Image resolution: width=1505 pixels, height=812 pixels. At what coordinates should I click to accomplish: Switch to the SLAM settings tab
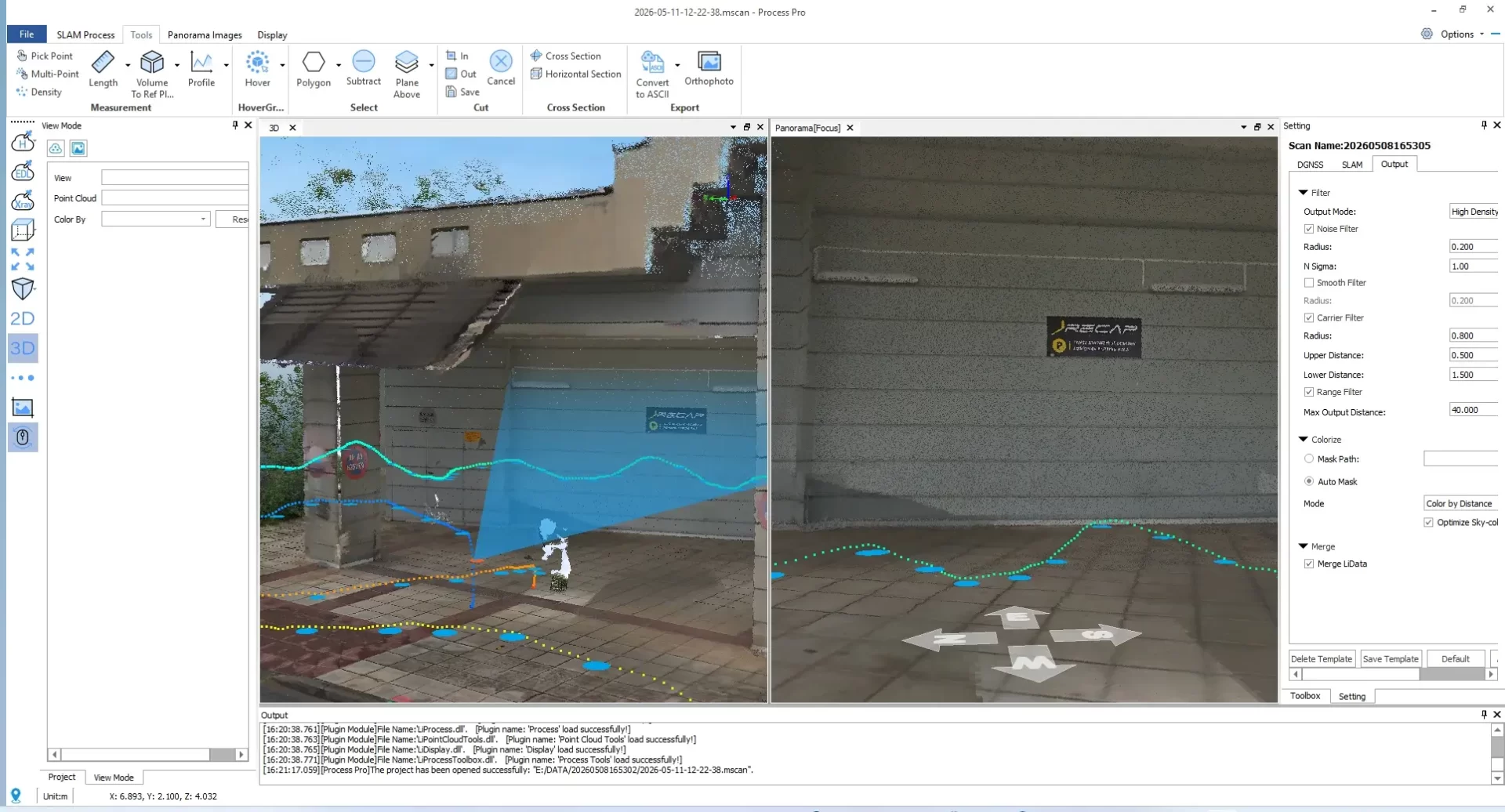tap(1352, 165)
